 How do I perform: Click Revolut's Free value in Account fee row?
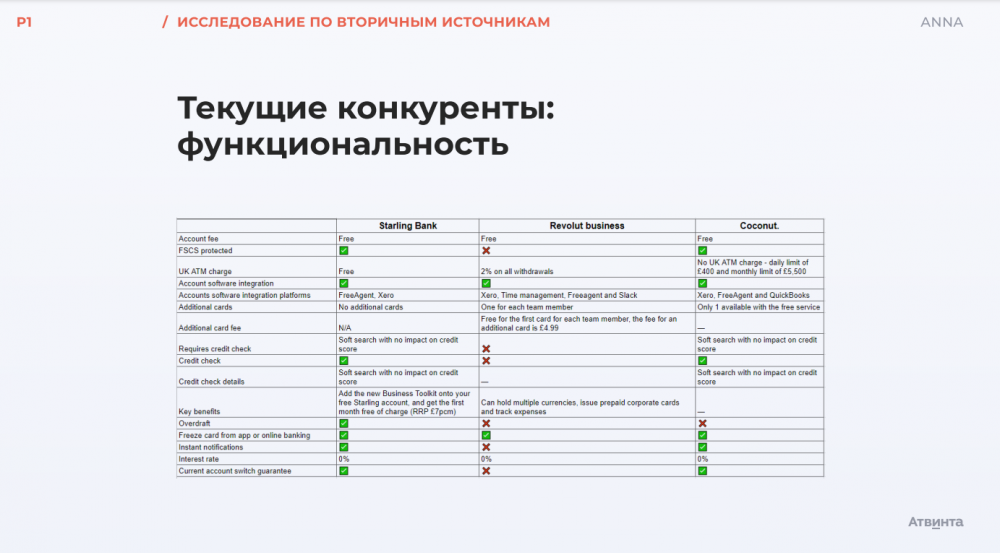(x=489, y=239)
